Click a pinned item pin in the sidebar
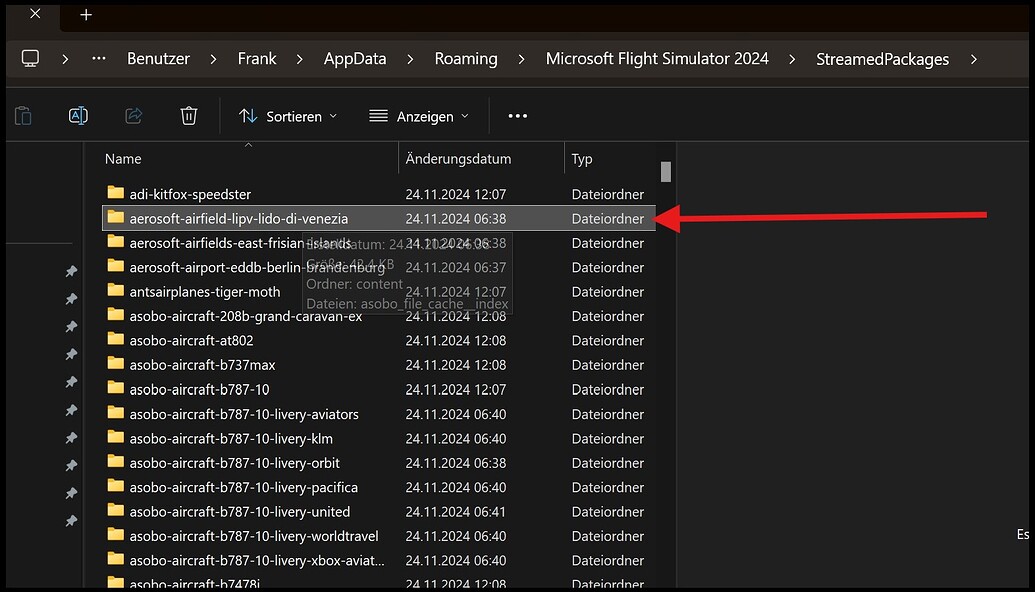Viewport: 1035px width, 592px height. coord(70,271)
